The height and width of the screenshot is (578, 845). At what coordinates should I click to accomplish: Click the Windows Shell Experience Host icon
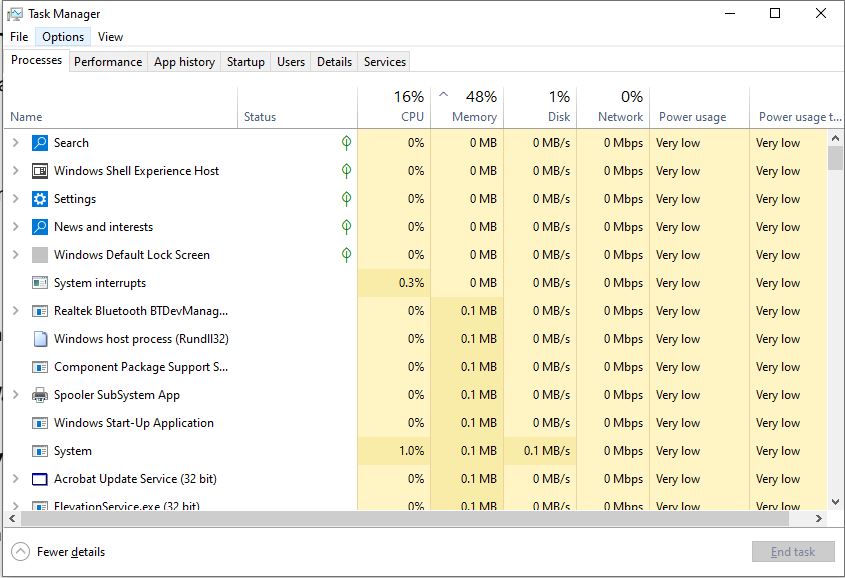pos(40,171)
